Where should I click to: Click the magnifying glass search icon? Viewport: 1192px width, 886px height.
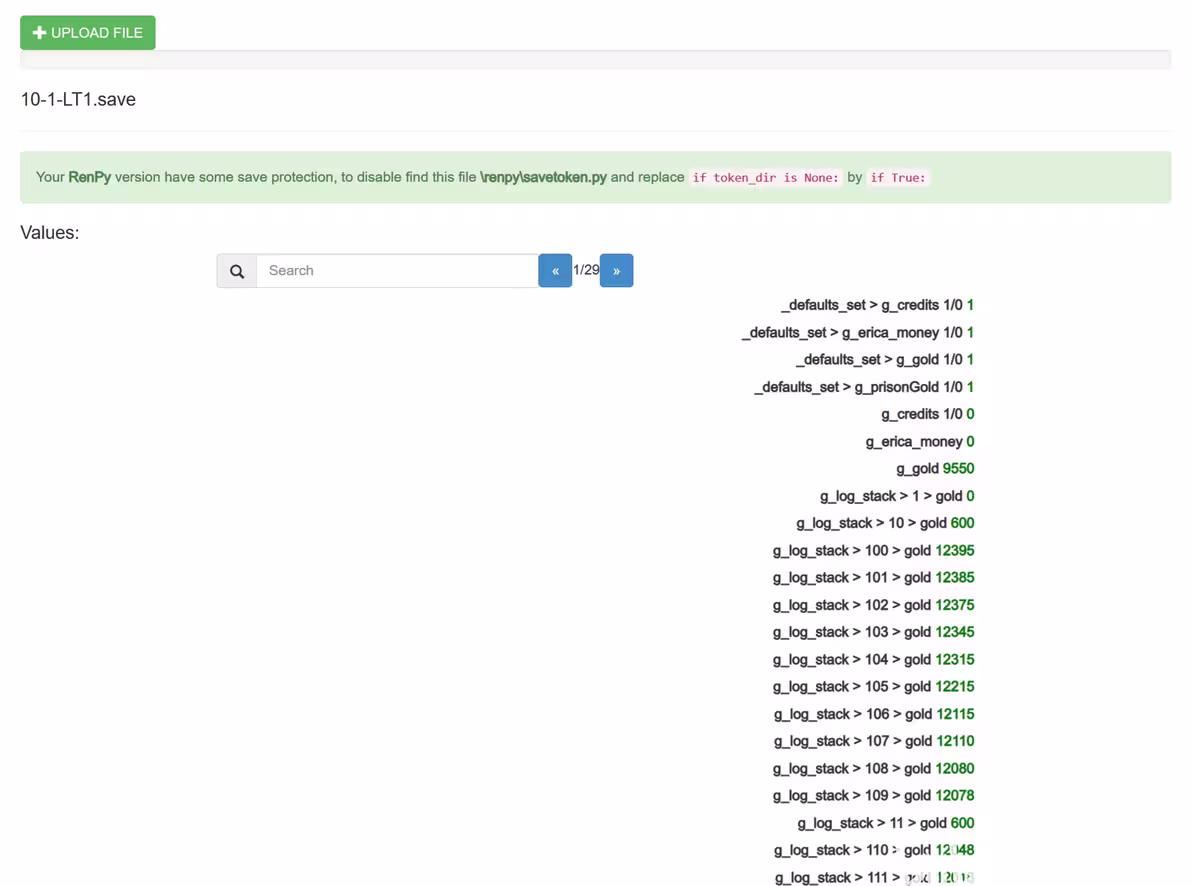[x=236, y=271]
